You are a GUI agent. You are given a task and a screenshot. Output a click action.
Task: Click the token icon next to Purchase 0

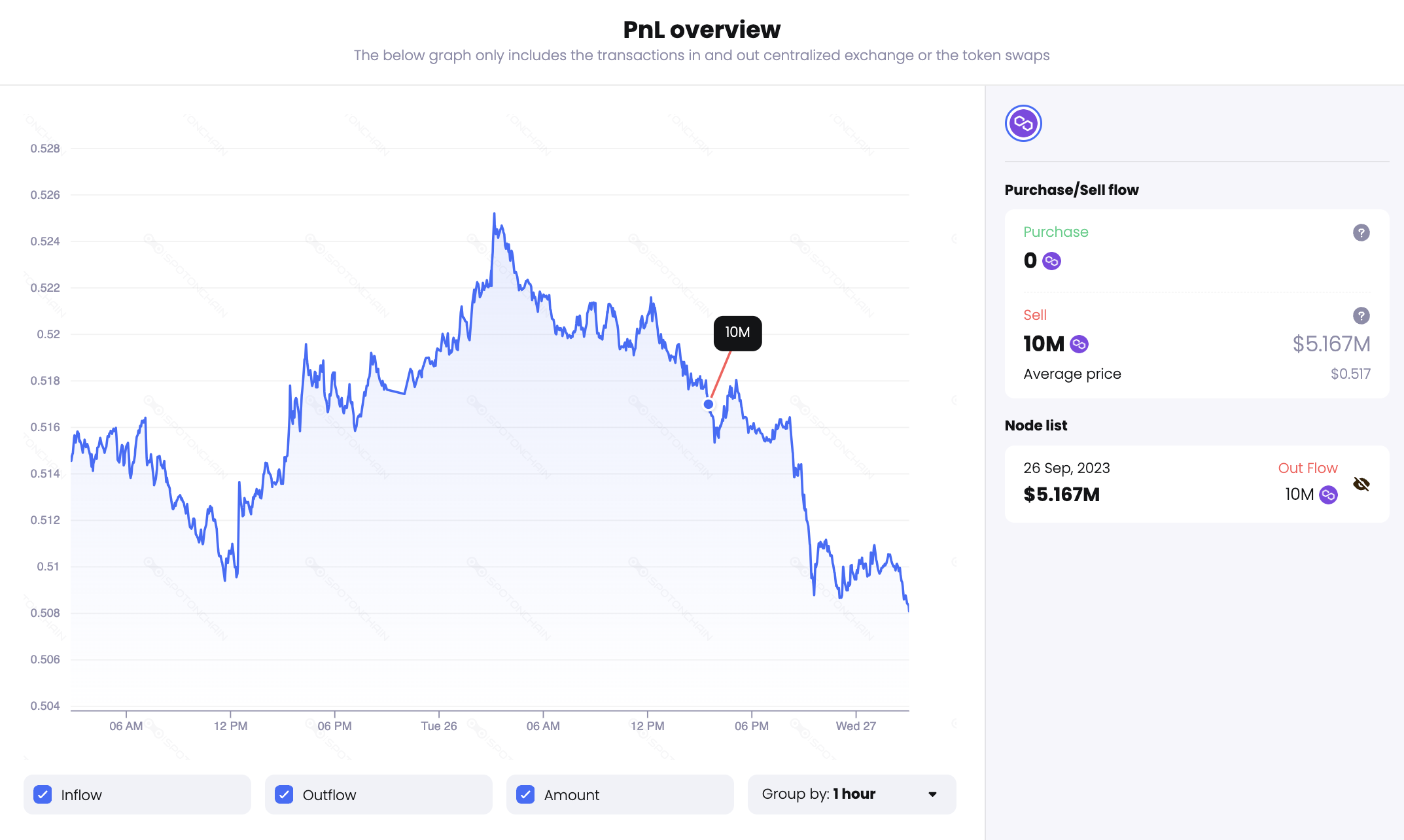coord(1051,261)
